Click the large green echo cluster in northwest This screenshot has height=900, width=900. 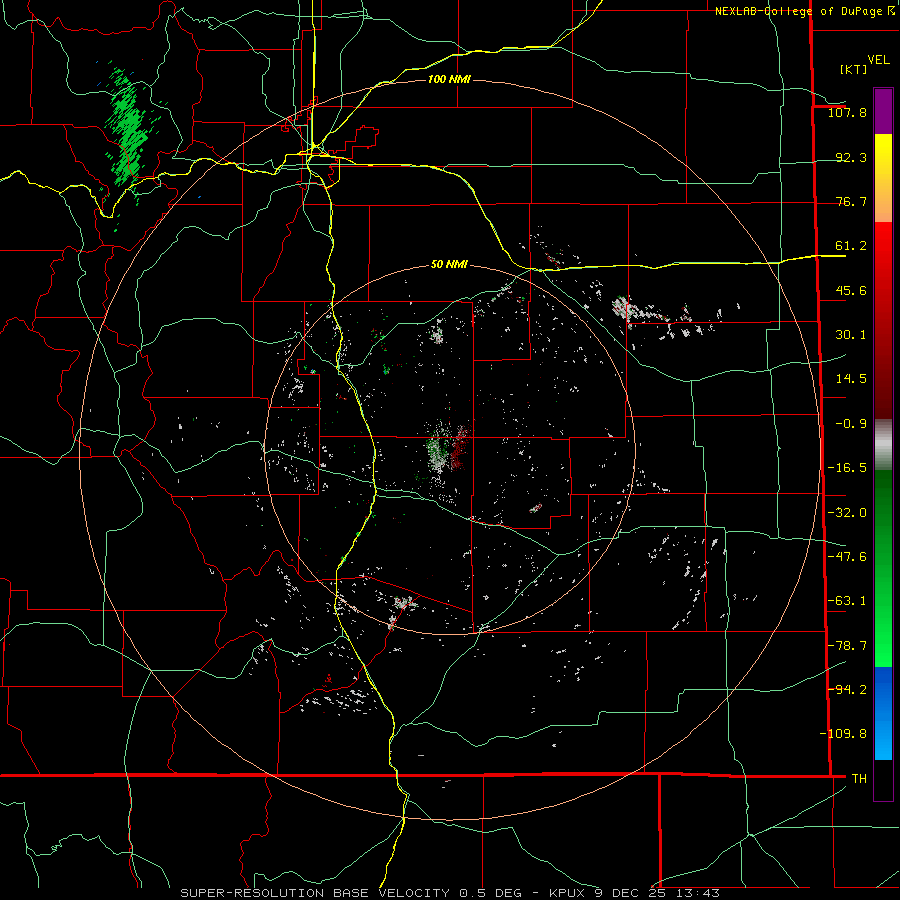coord(127,129)
